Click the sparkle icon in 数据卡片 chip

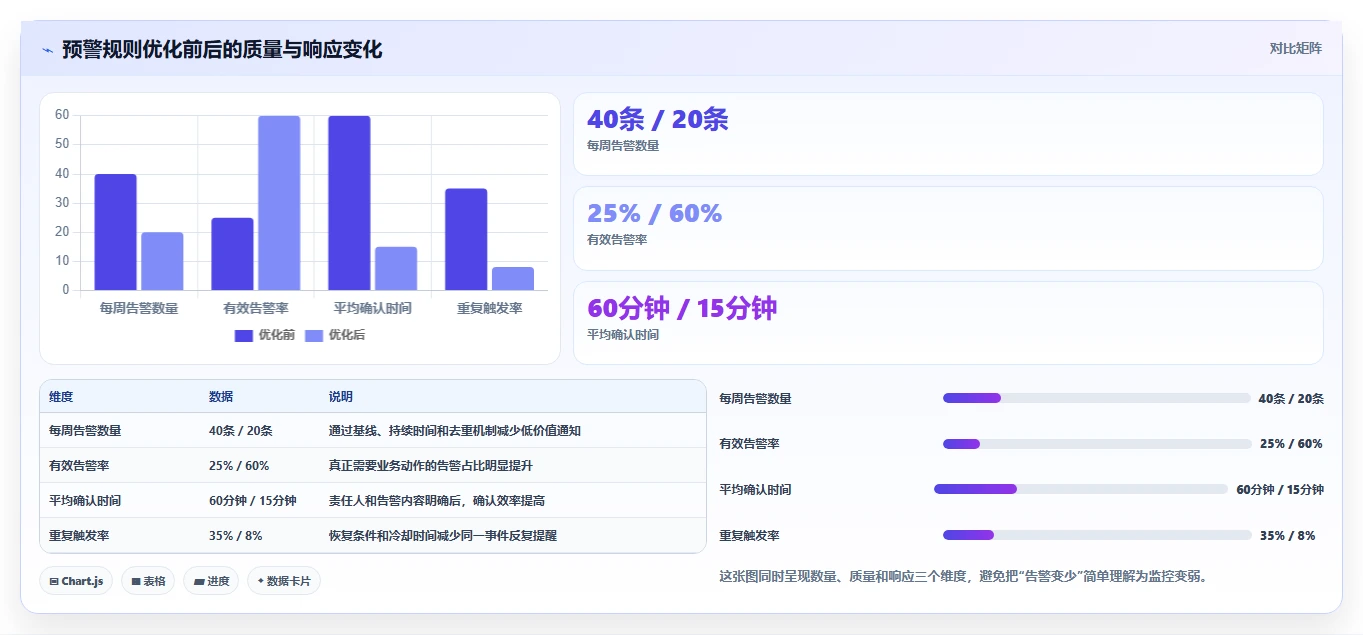pyautogui.click(x=260, y=581)
